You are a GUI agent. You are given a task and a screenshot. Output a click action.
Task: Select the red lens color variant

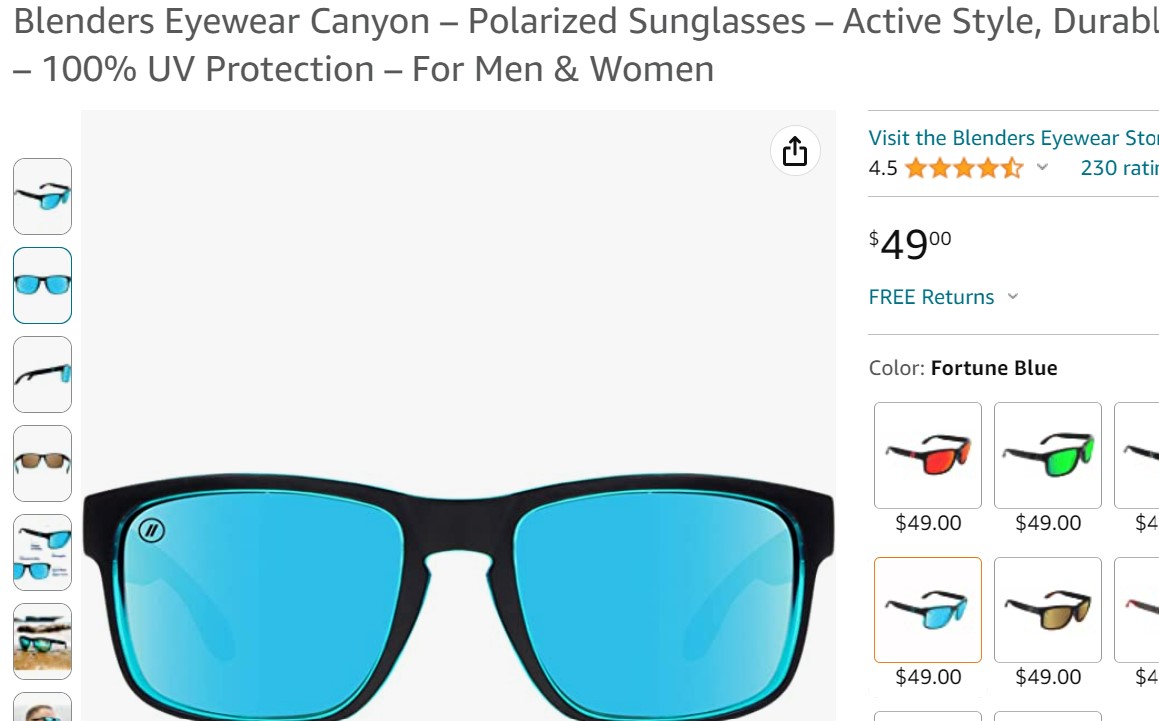[926, 455]
